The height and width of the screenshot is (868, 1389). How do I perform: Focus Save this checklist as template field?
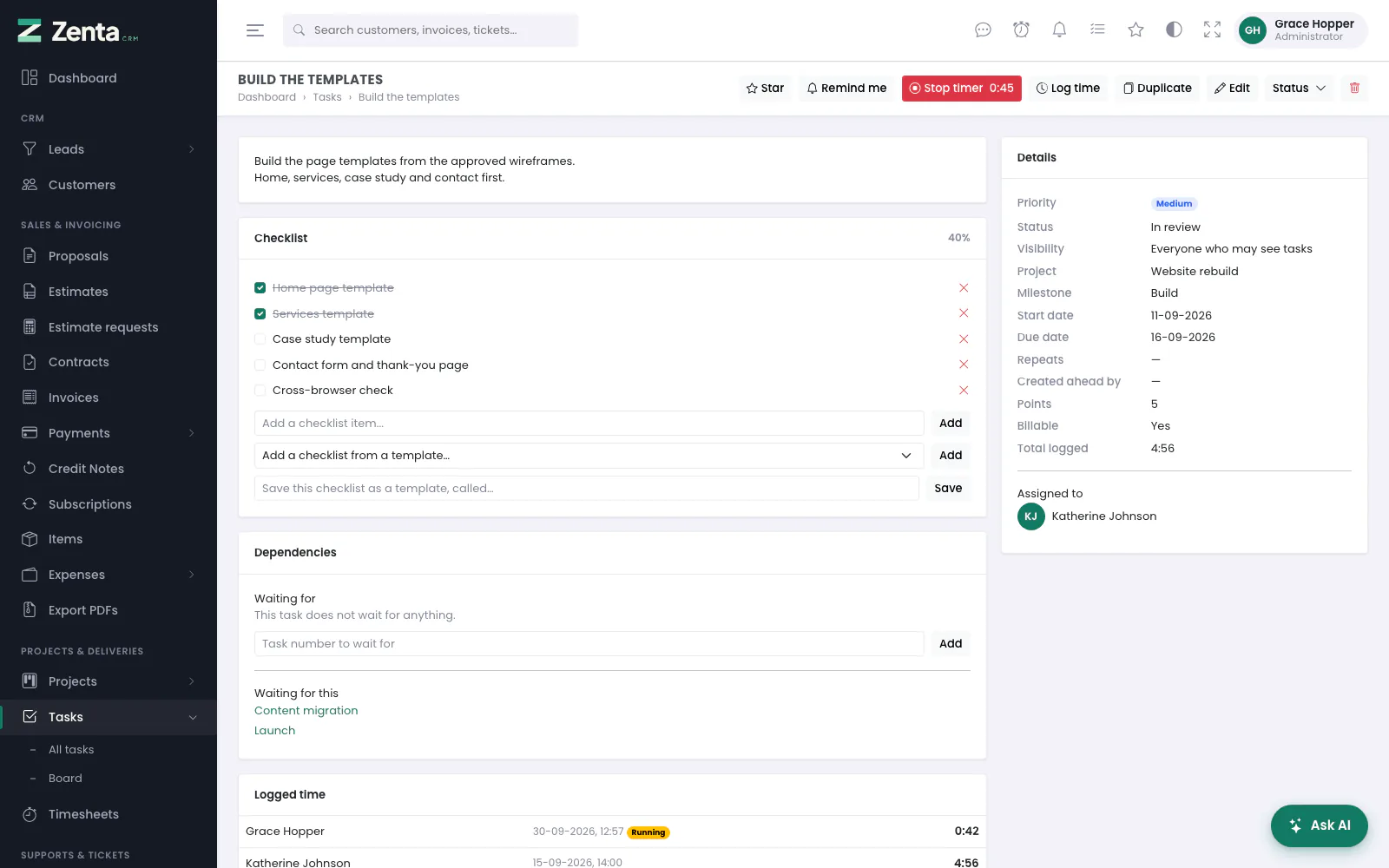coord(586,489)
